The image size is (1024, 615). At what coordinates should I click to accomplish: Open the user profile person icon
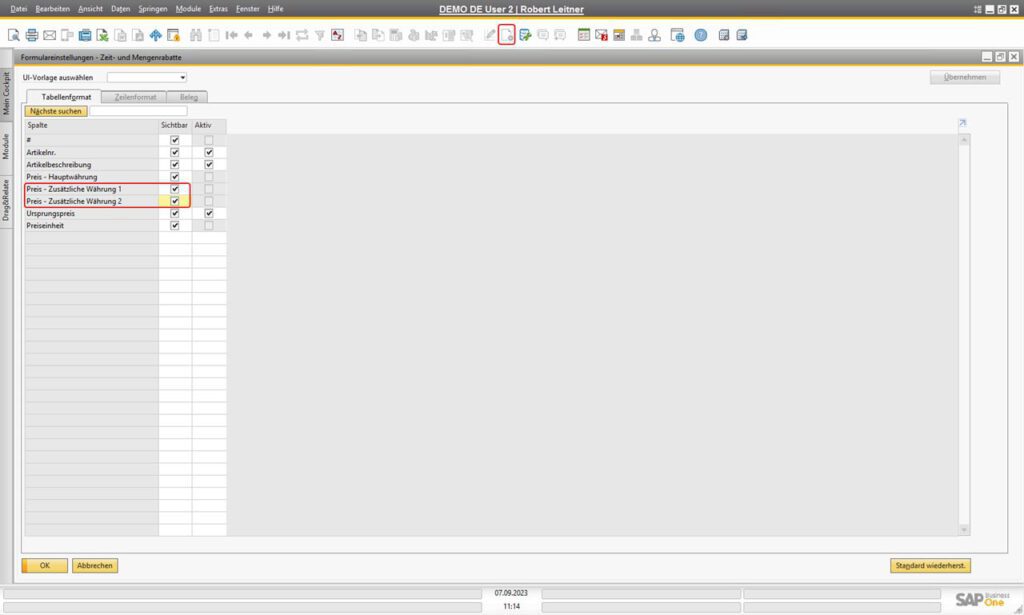(x=654, y=35)
